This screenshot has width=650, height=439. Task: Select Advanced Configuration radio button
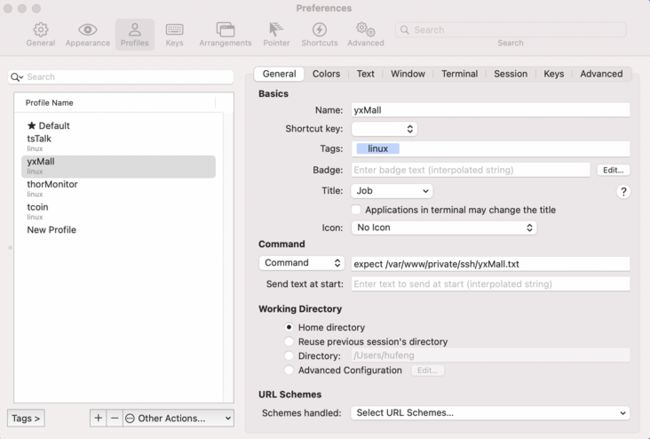[289, 370]
